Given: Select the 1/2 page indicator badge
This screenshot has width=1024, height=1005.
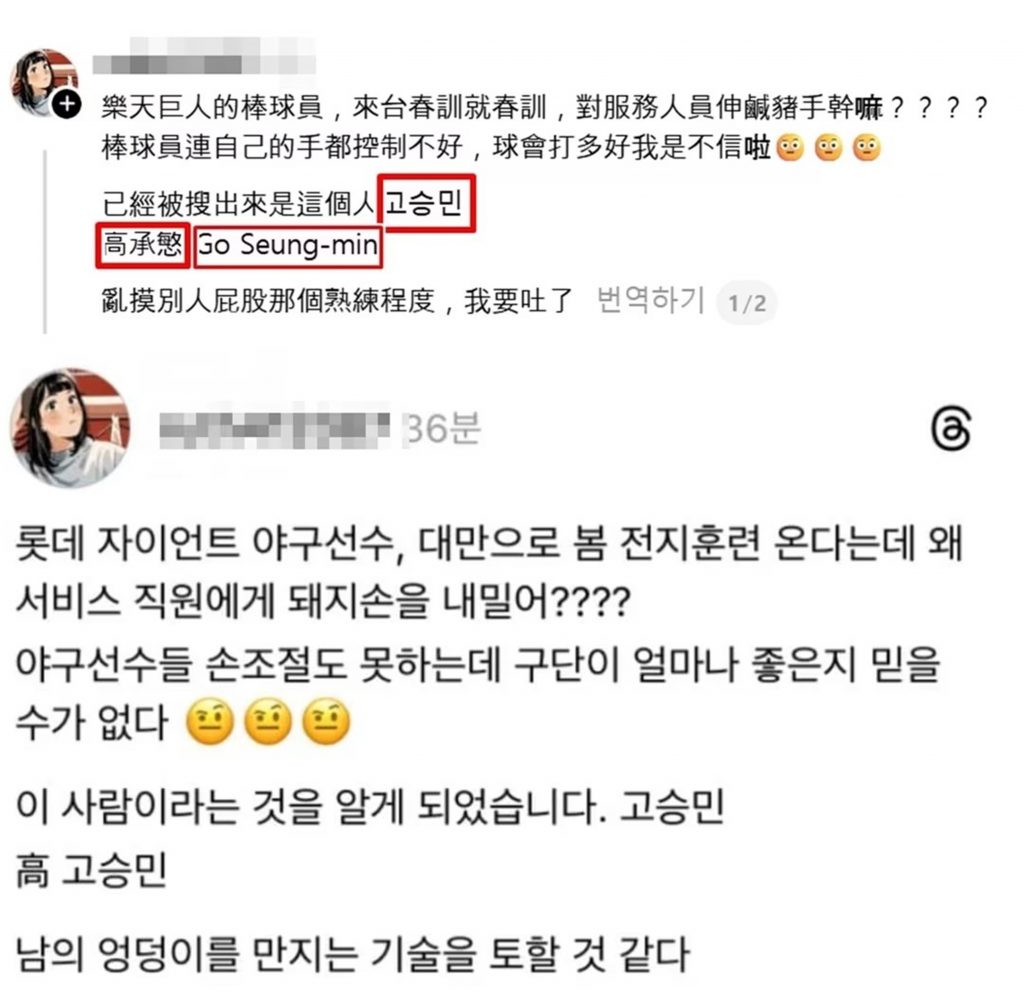Looking at the screenshot, I should point(747,303).
